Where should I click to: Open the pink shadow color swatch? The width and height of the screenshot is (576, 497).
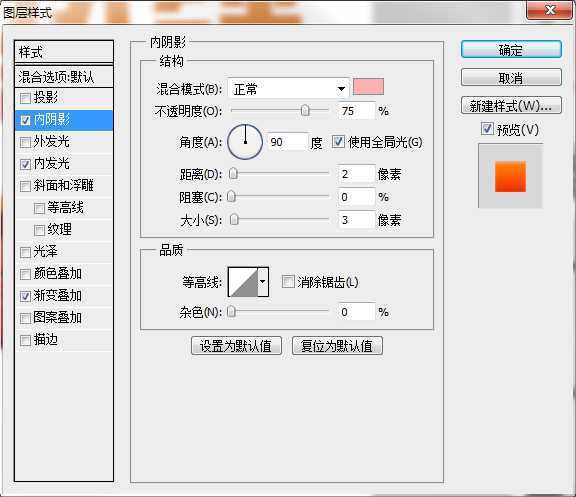[x=368, y=87]
